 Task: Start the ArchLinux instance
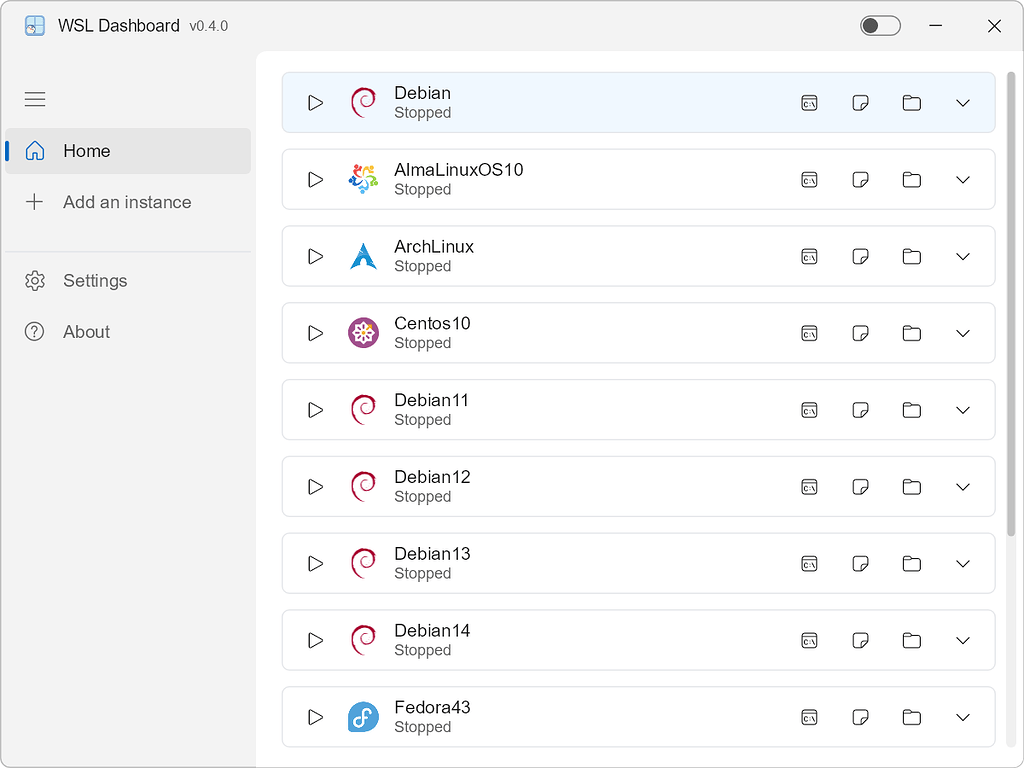click(315, 256)
